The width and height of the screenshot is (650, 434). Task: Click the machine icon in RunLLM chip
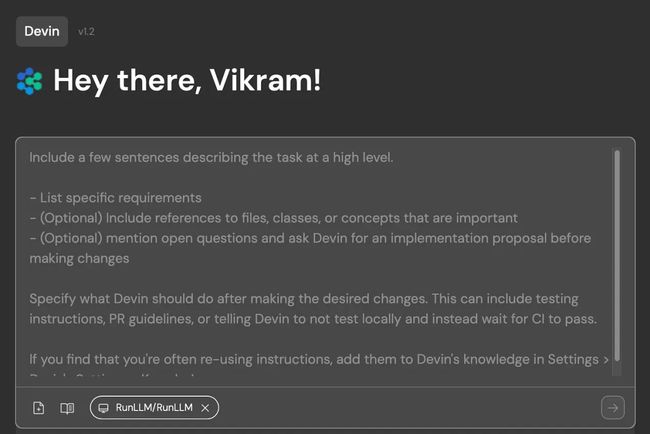103,408
